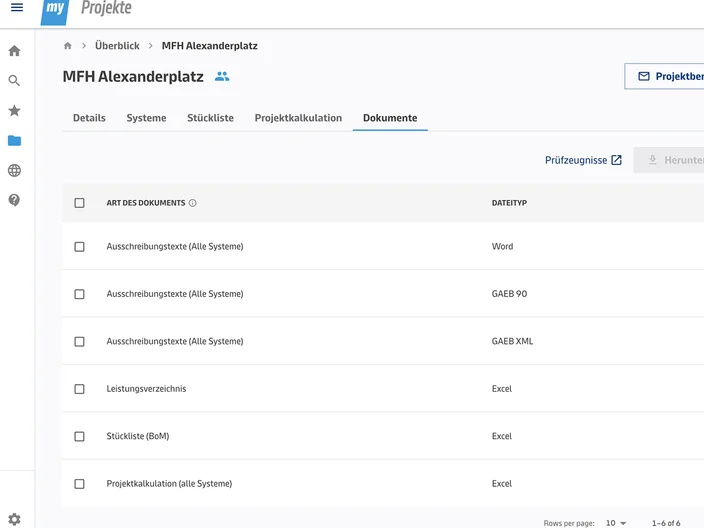
Task: Check the Ausschreibungstexte GAEB 90 row
Action: coord(79,294)
